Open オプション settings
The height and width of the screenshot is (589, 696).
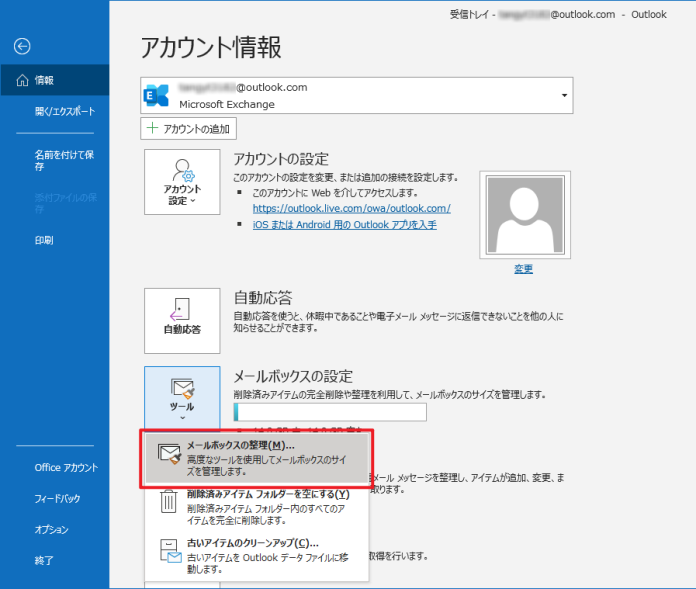[x=51, y=529]
